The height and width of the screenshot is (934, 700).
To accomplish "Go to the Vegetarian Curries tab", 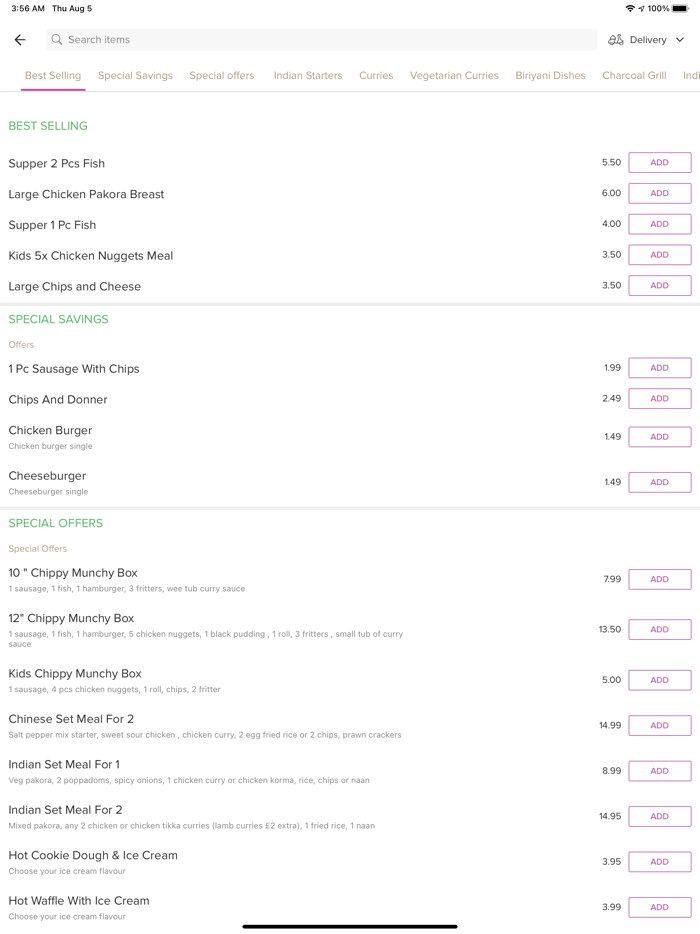I will pos(454,75).
